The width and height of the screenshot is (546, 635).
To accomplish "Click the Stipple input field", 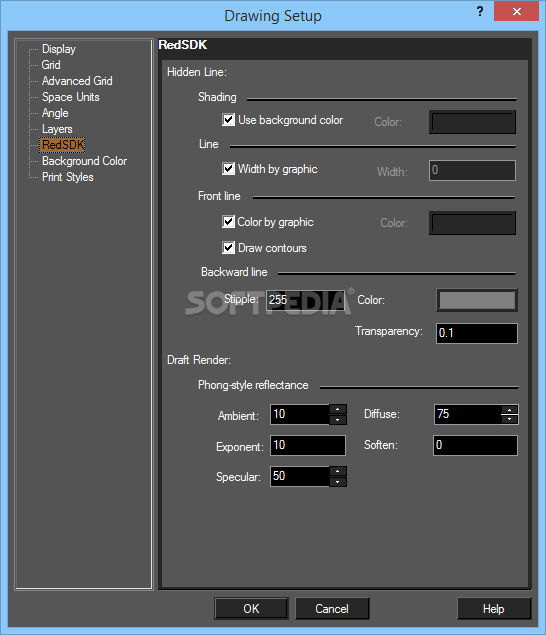I will click(x=305, y=300).
